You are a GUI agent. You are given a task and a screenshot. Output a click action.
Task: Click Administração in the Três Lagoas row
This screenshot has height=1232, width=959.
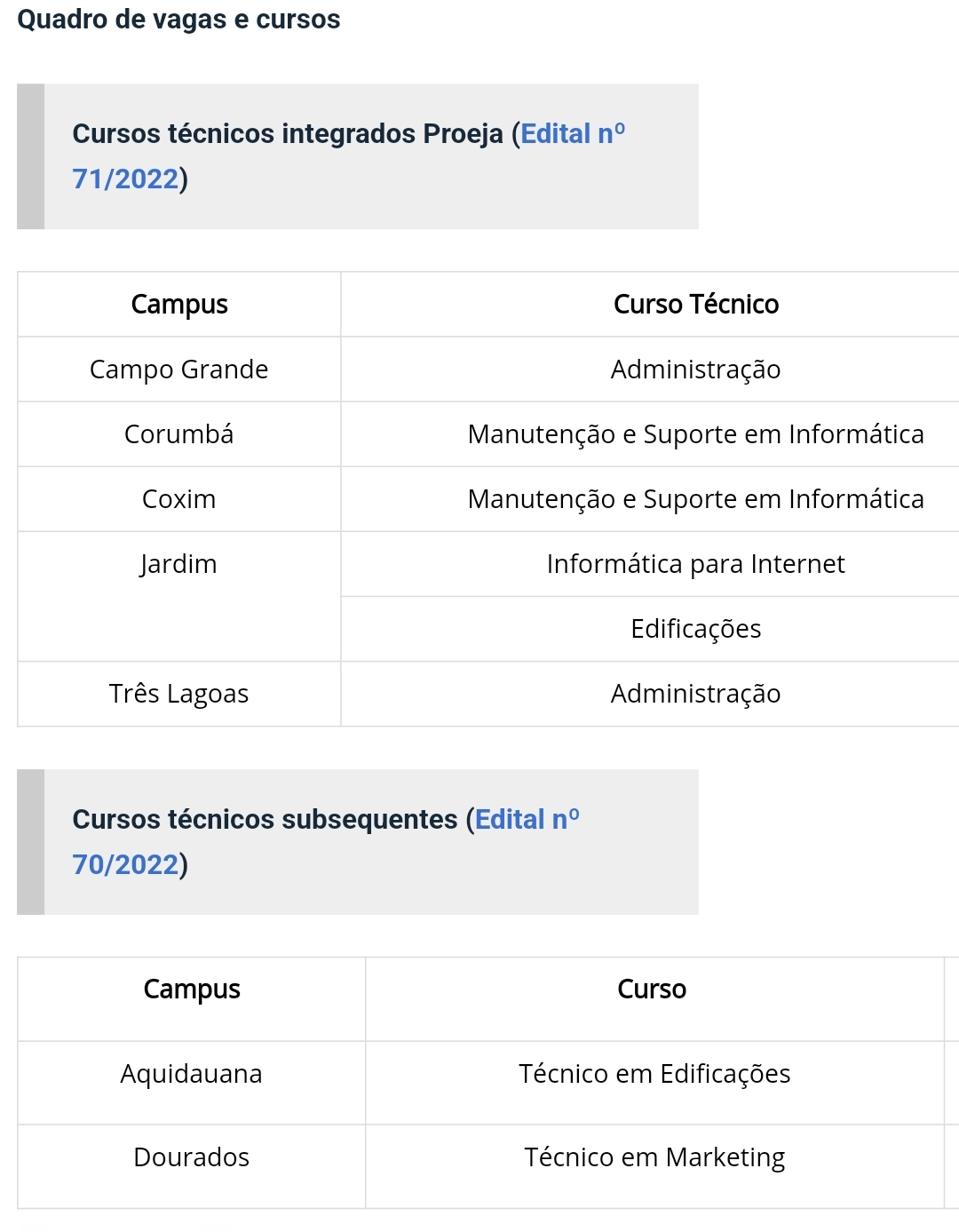pyautogui.click(x=695, y=694)
